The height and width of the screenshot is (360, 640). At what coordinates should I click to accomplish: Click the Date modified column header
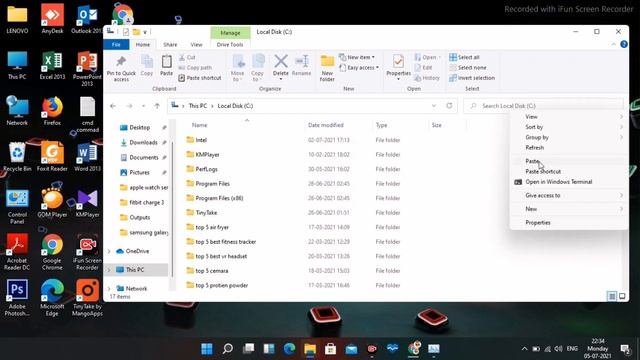click(326, 125)
